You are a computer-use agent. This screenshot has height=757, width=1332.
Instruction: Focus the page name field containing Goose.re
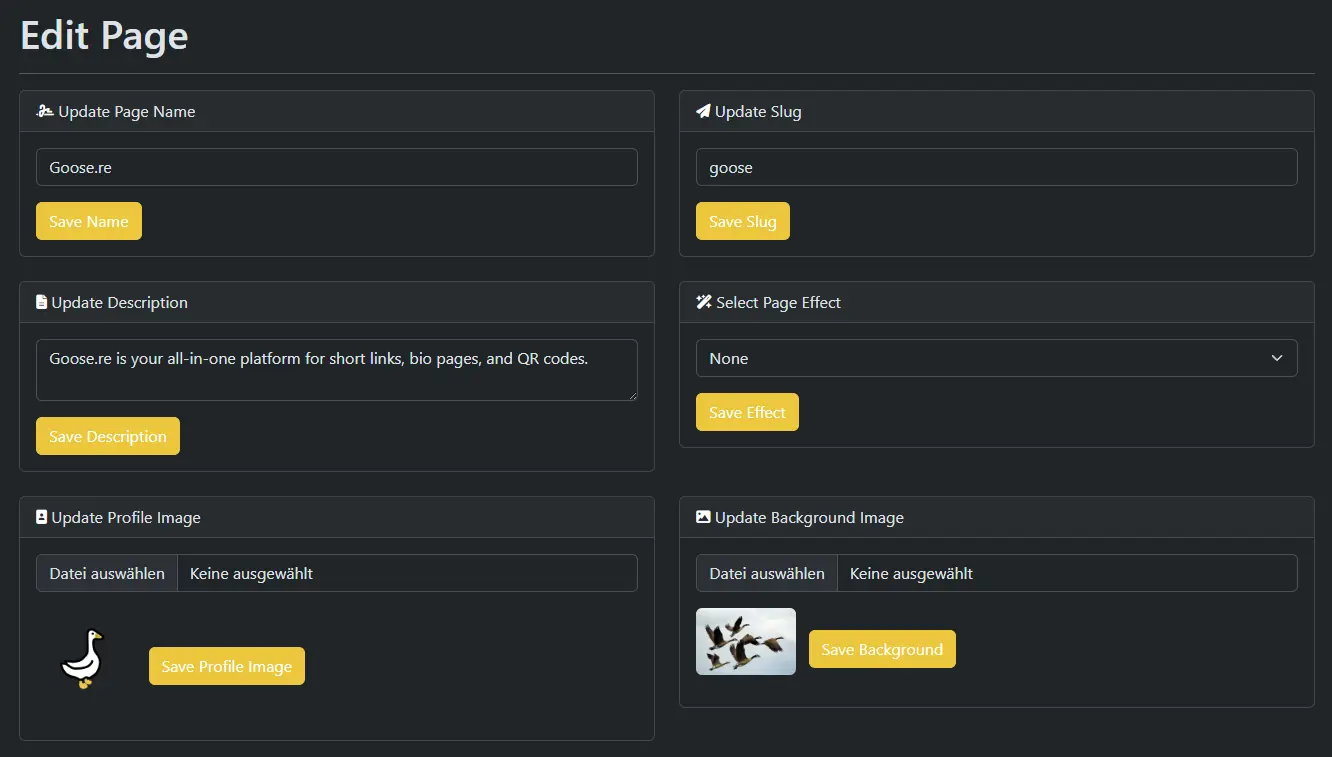tap(337, 167)
